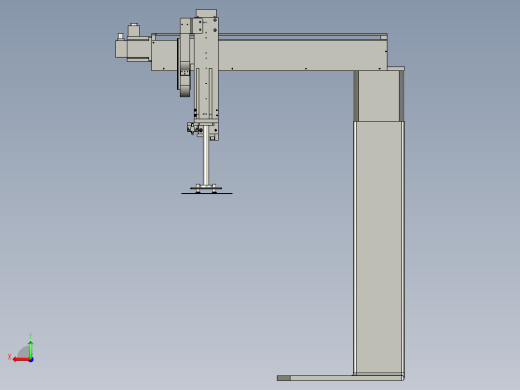Click the "Y" label of the axis triad

[x=30, y=336]
